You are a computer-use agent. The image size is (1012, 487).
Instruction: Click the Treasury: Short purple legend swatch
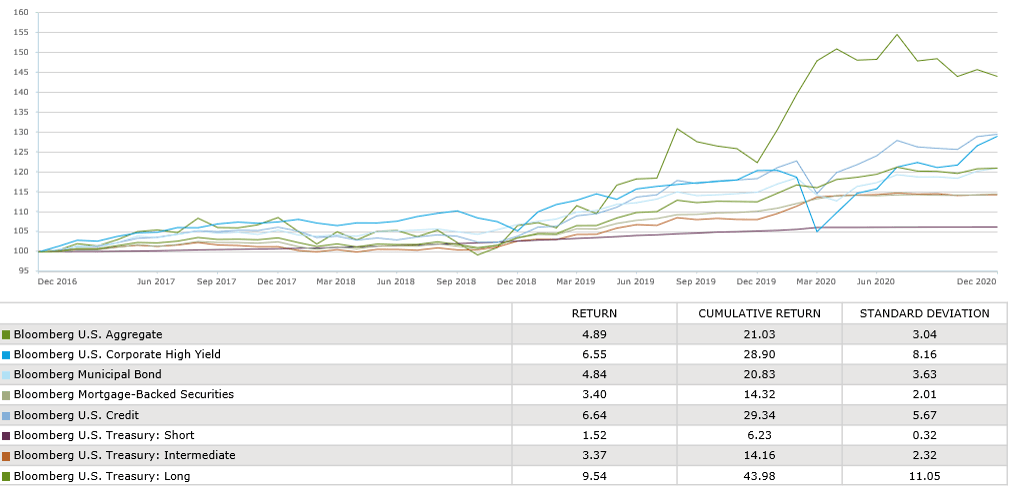click(x=6, y=435)
